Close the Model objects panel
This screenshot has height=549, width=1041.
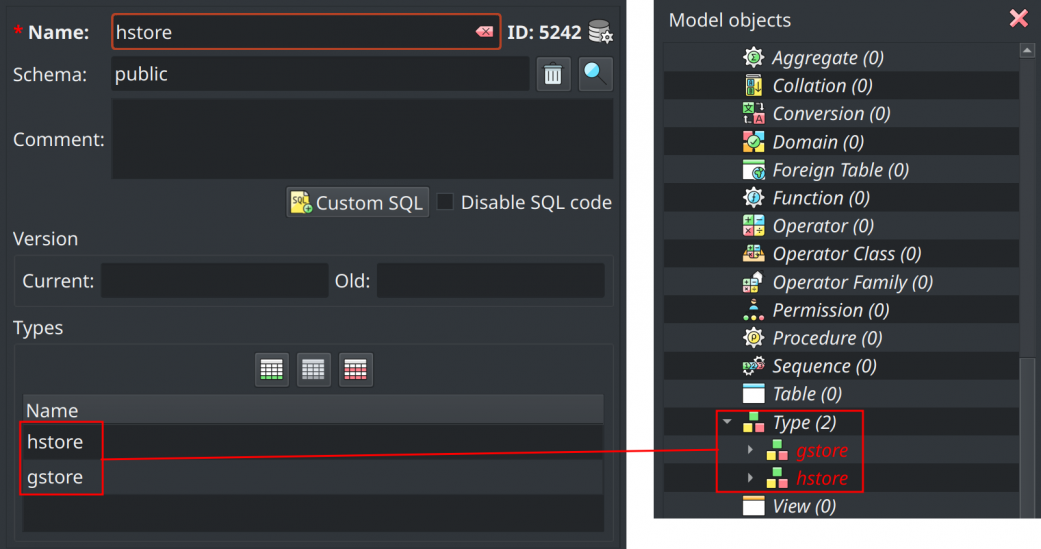1018,19
